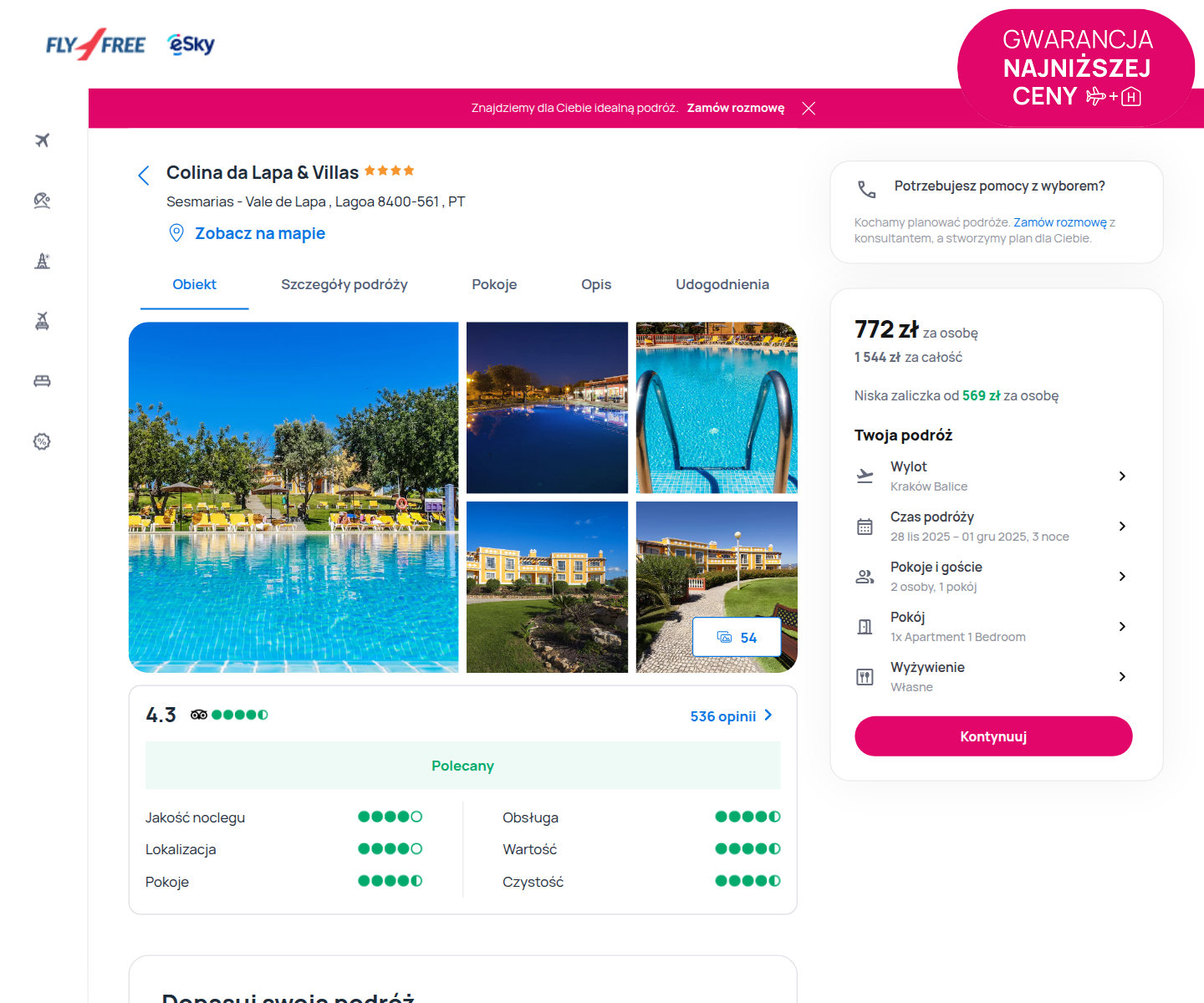Click the beach umbrella holidays sidebar icon
Screen dimensions: 1204x1003
[43, 201]
